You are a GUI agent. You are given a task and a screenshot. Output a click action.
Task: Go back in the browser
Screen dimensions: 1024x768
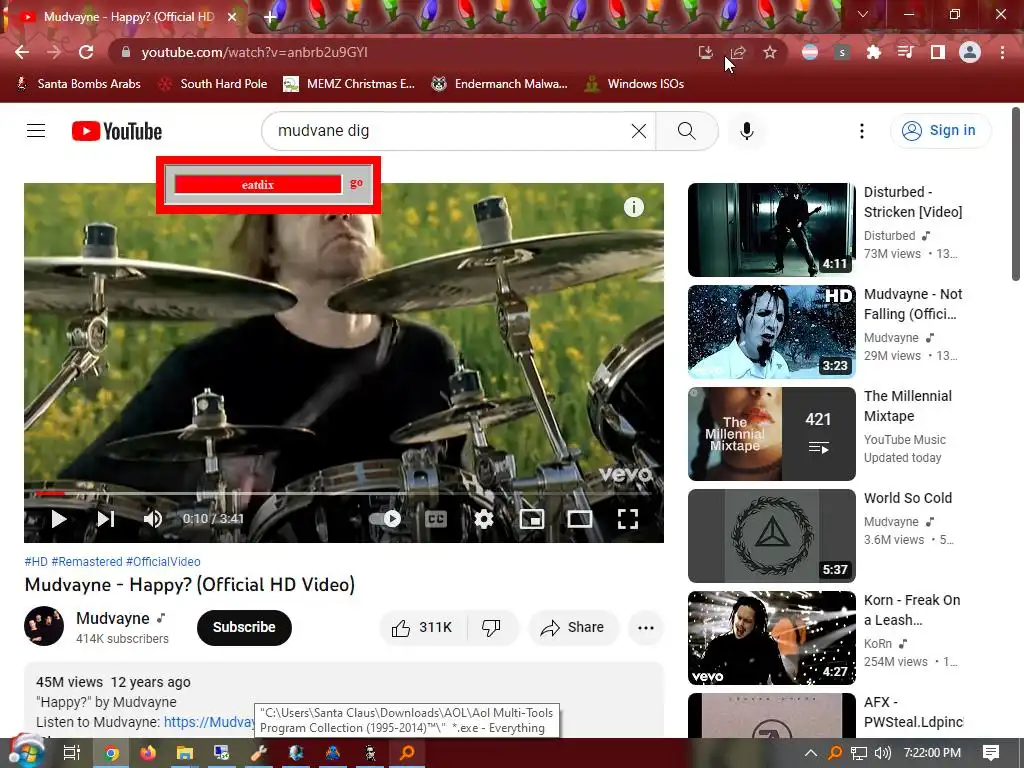[22, 52]
